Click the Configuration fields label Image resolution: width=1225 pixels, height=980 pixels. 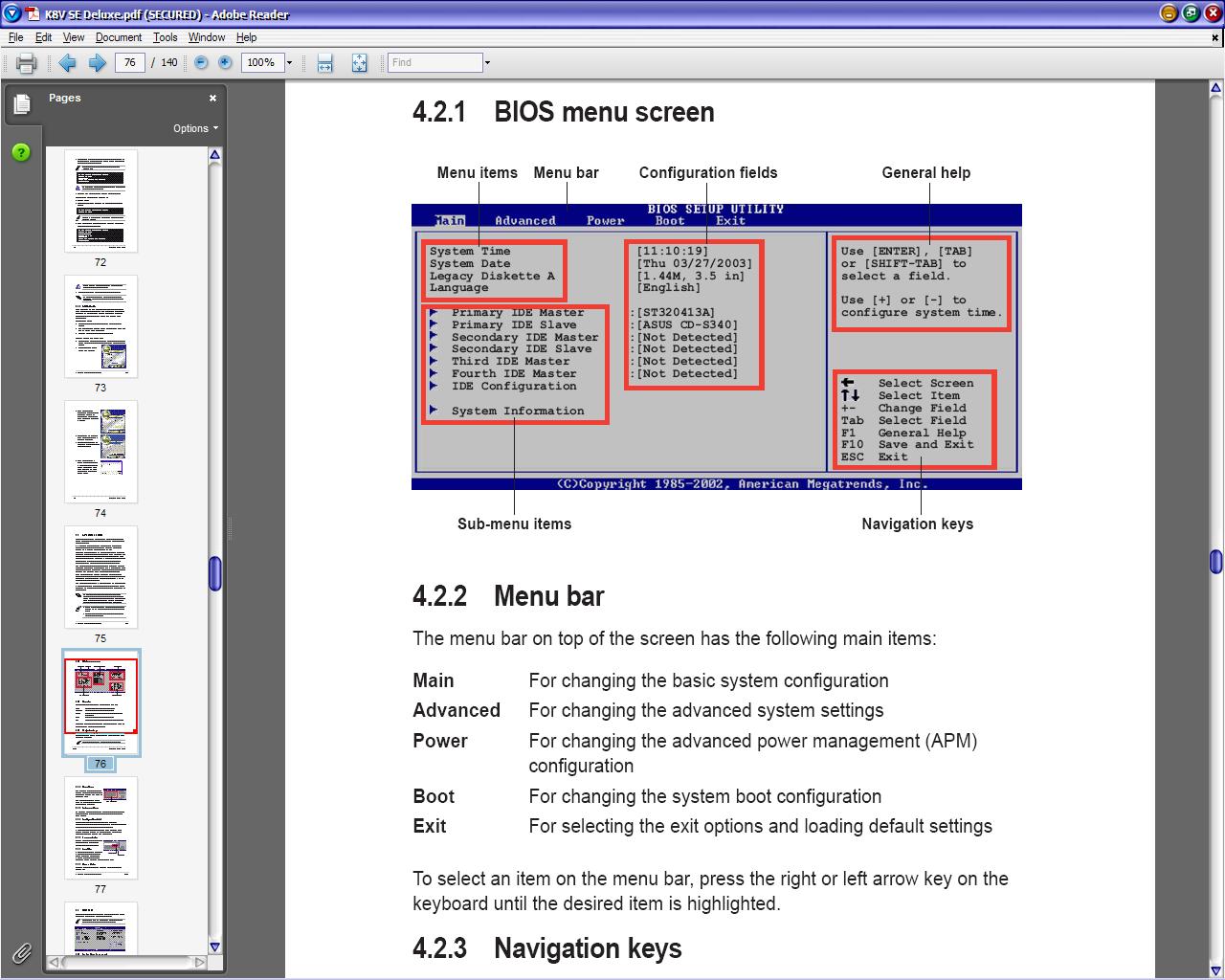pos(708,172)
